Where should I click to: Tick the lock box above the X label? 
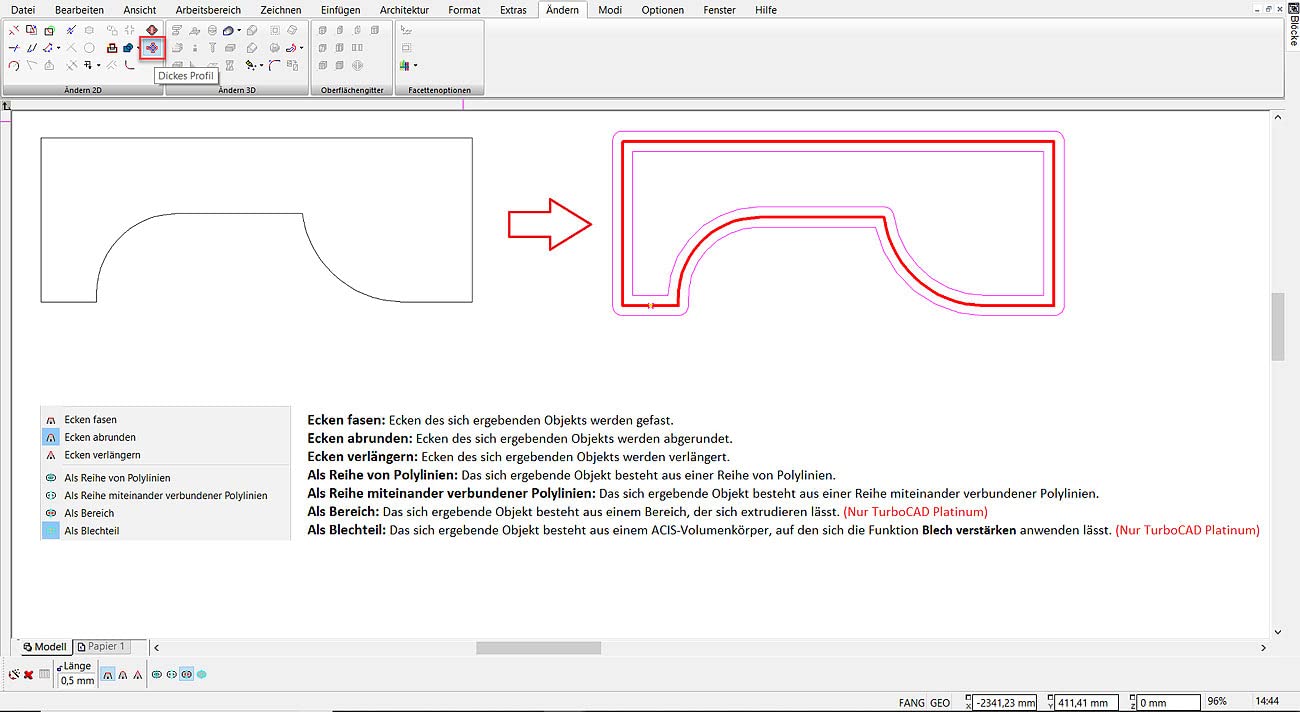968,697
